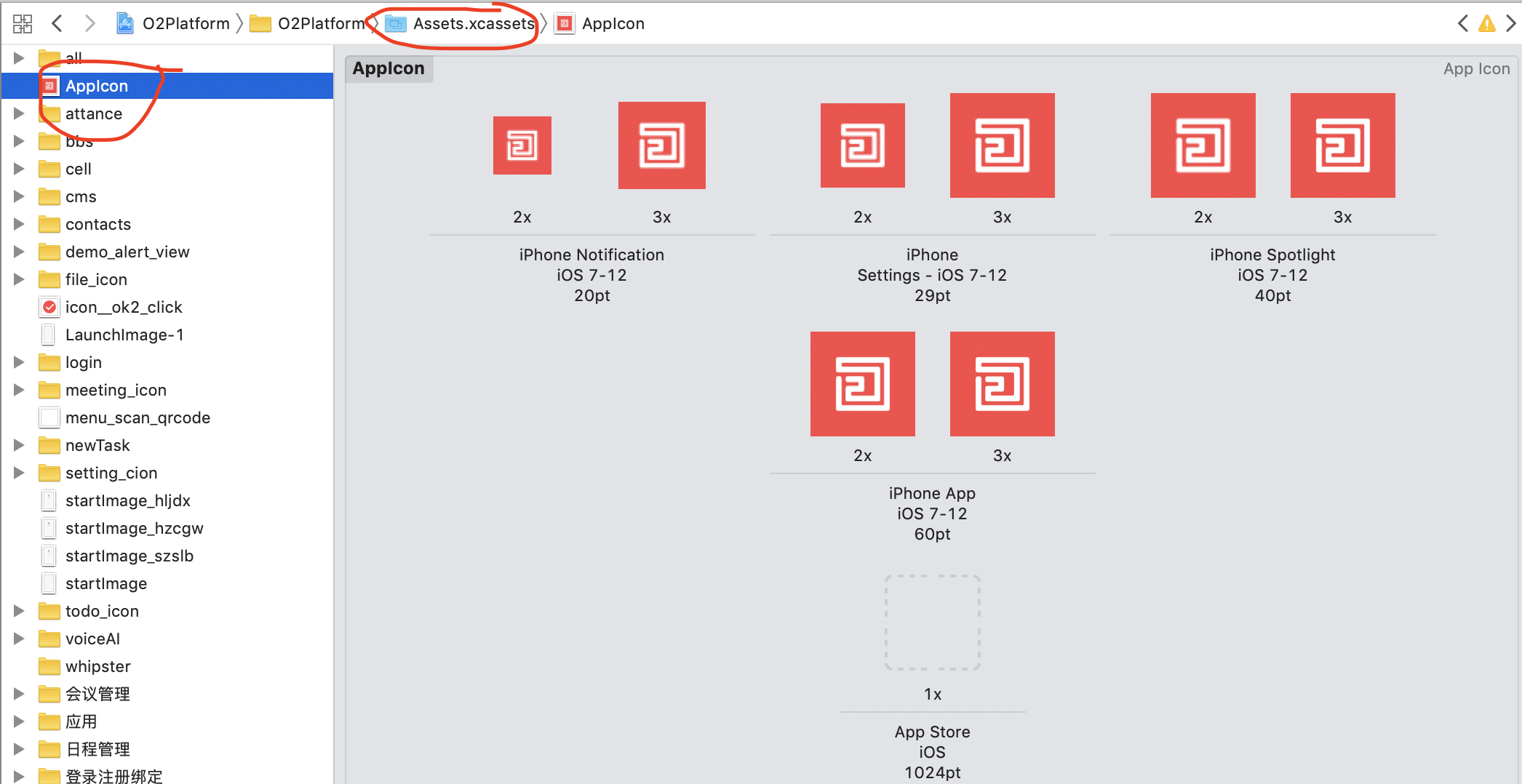Expand the bbs folder
Screen dimensions: 1522x784
tap(19, 141)
